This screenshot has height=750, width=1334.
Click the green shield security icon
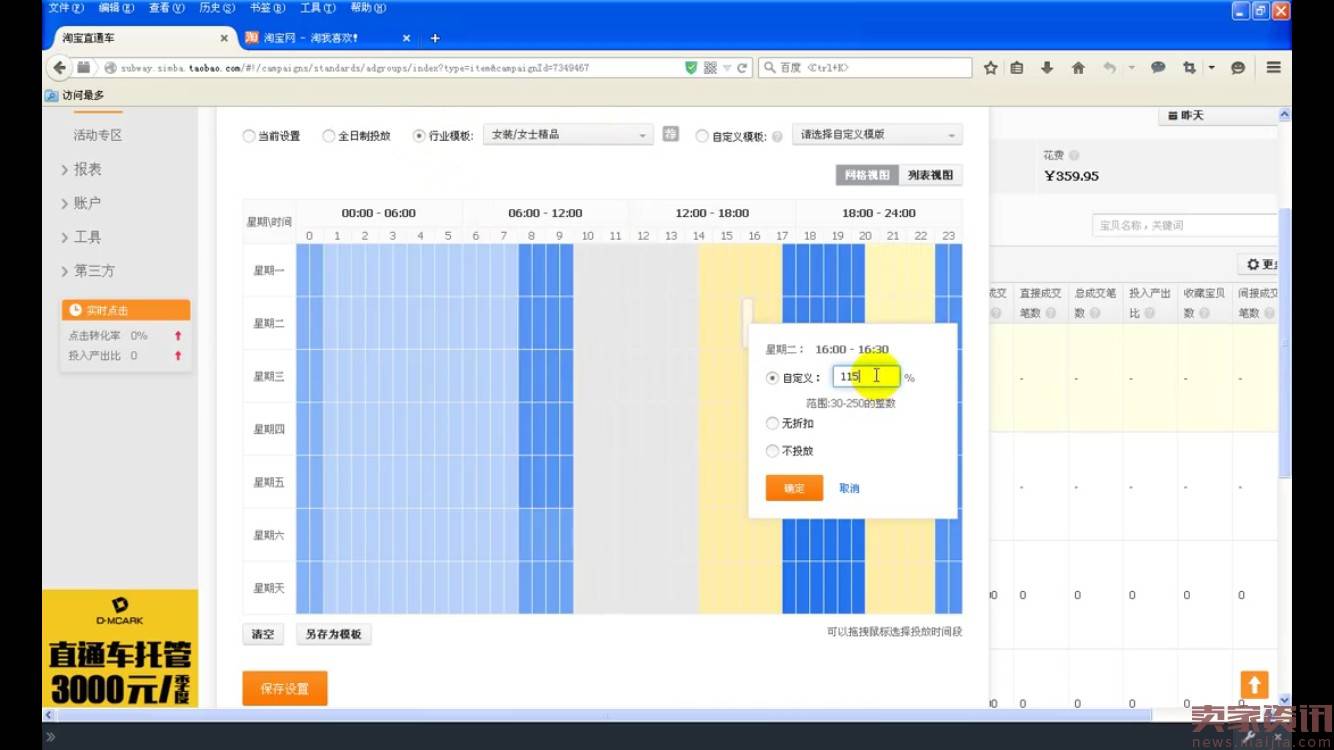(x=691, y=68)
